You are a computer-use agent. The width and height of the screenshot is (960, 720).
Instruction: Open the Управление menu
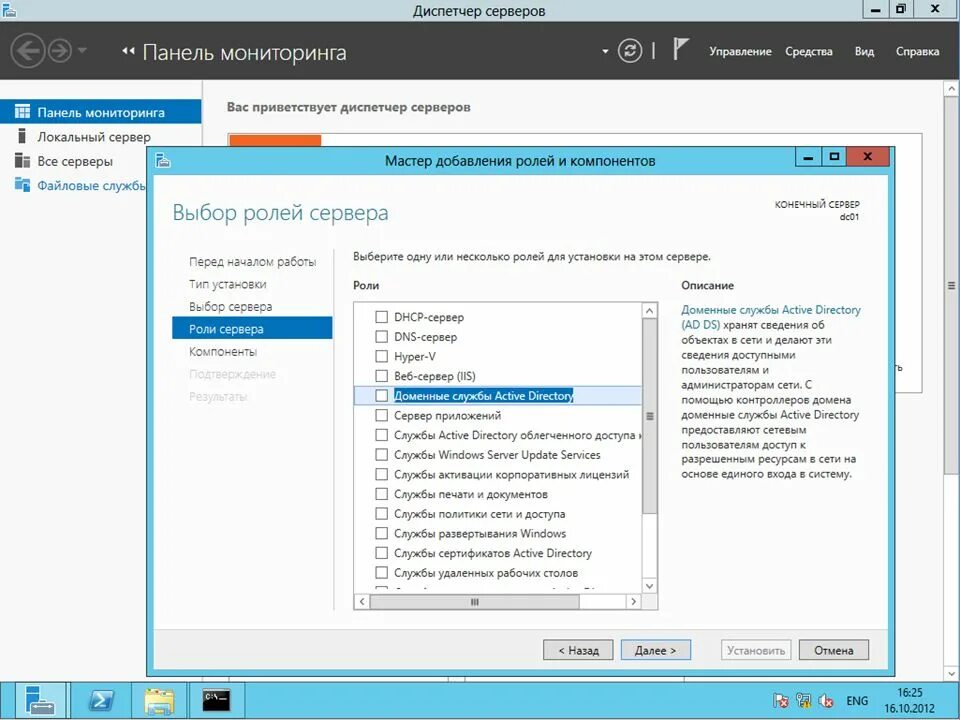click(740, 51)
